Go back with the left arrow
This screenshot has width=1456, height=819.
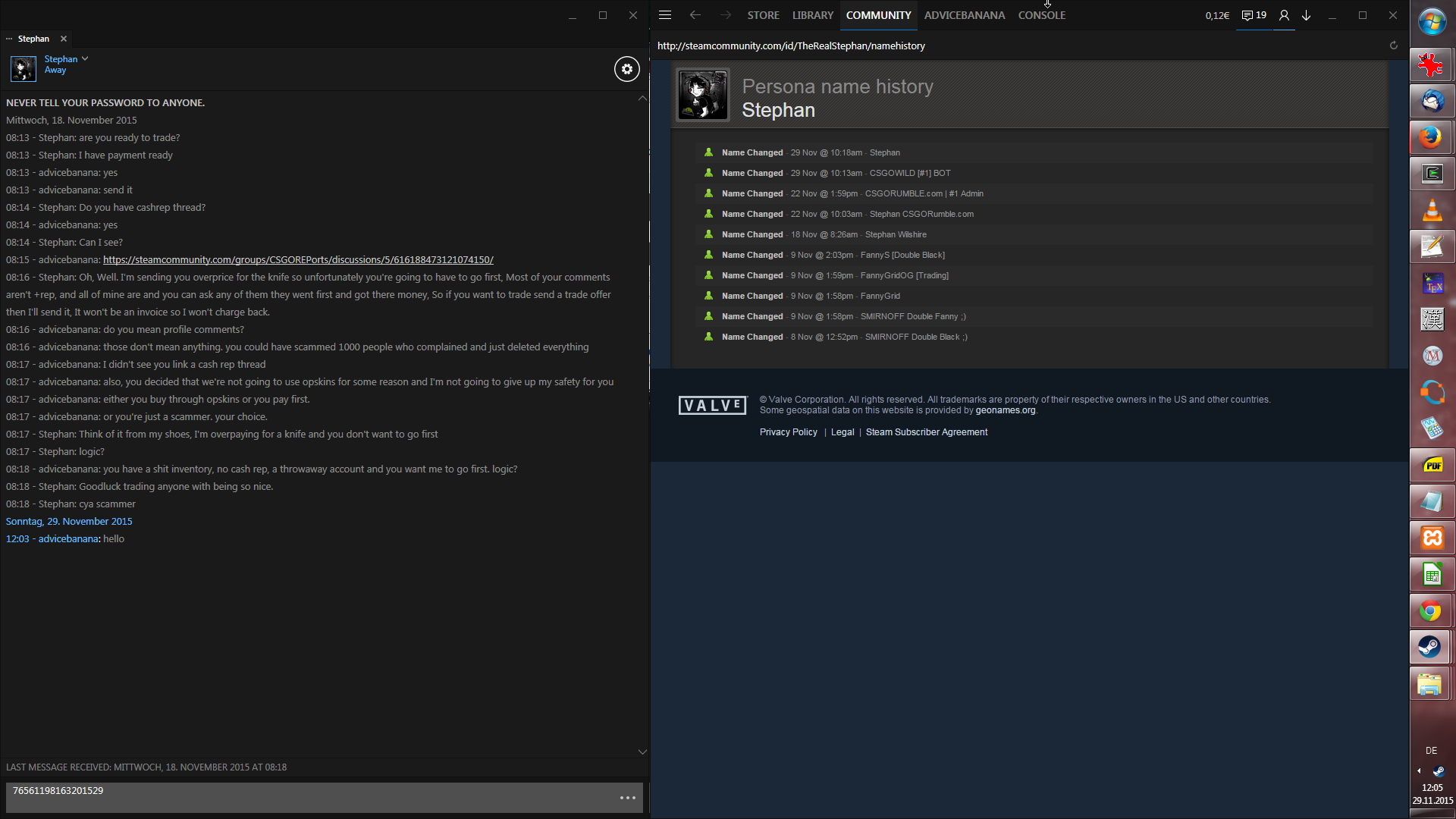pyautogui.click(x=695, y=15)
